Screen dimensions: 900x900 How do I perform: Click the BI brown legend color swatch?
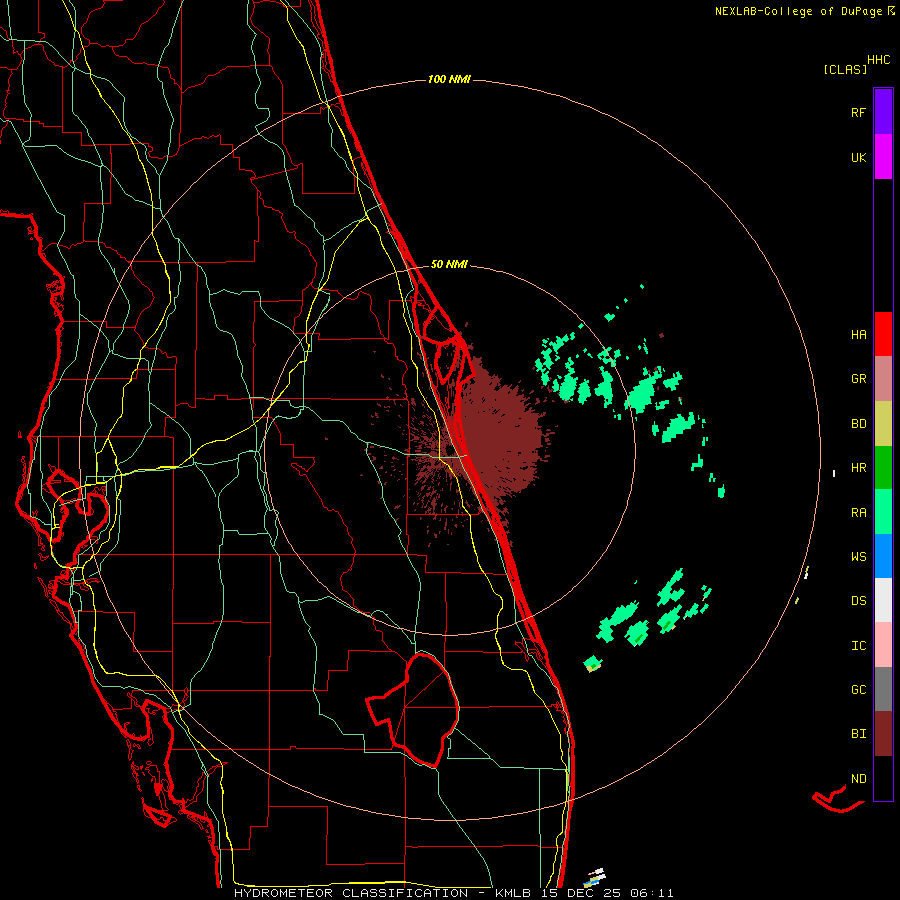[x=883, y=734]
